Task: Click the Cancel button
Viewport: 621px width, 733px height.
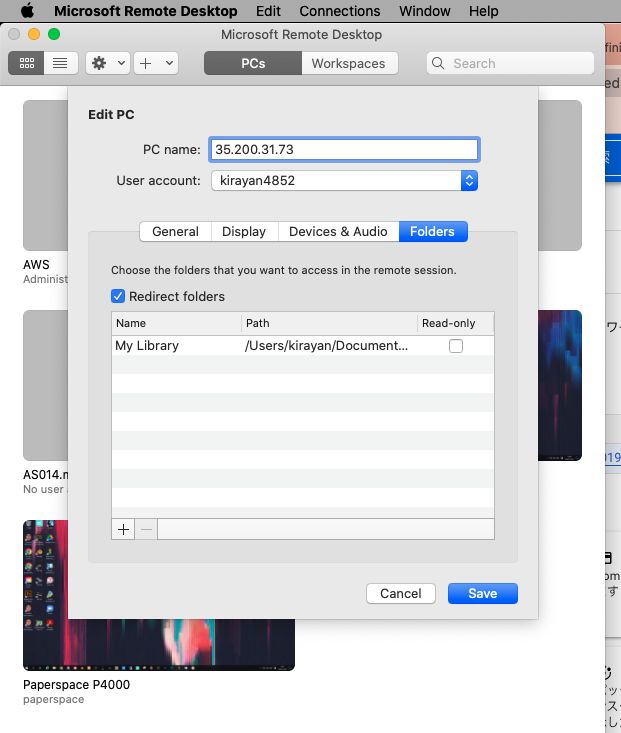Action: coord(401,593)
